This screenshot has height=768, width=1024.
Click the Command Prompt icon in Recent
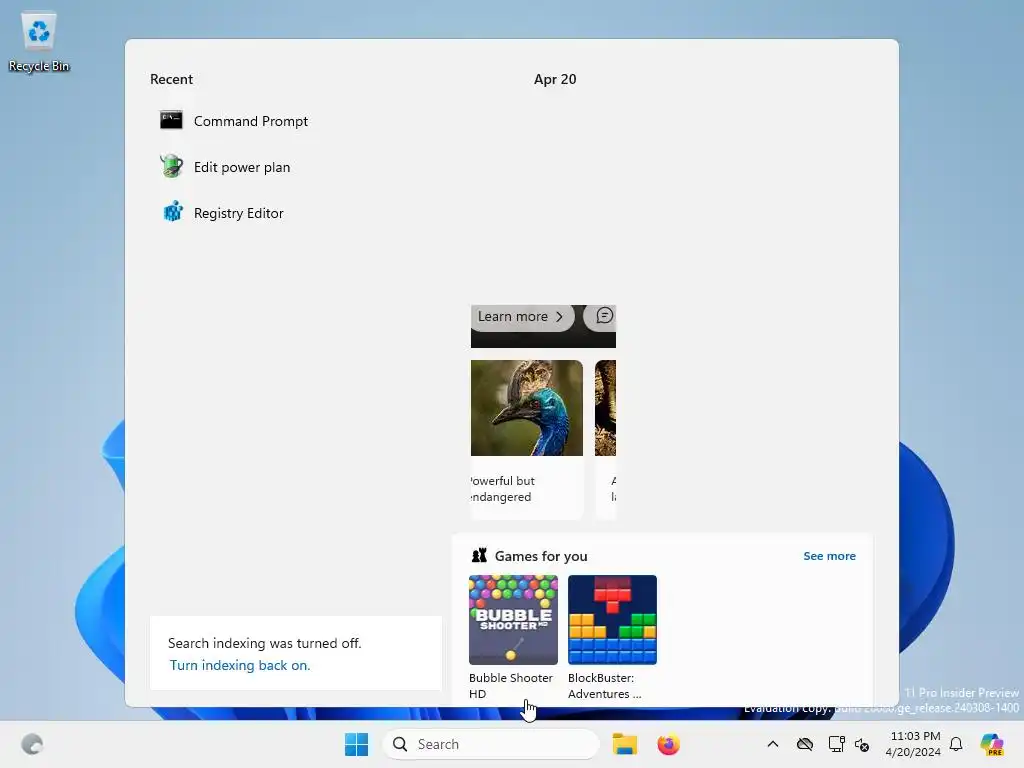tap(171, 120)
